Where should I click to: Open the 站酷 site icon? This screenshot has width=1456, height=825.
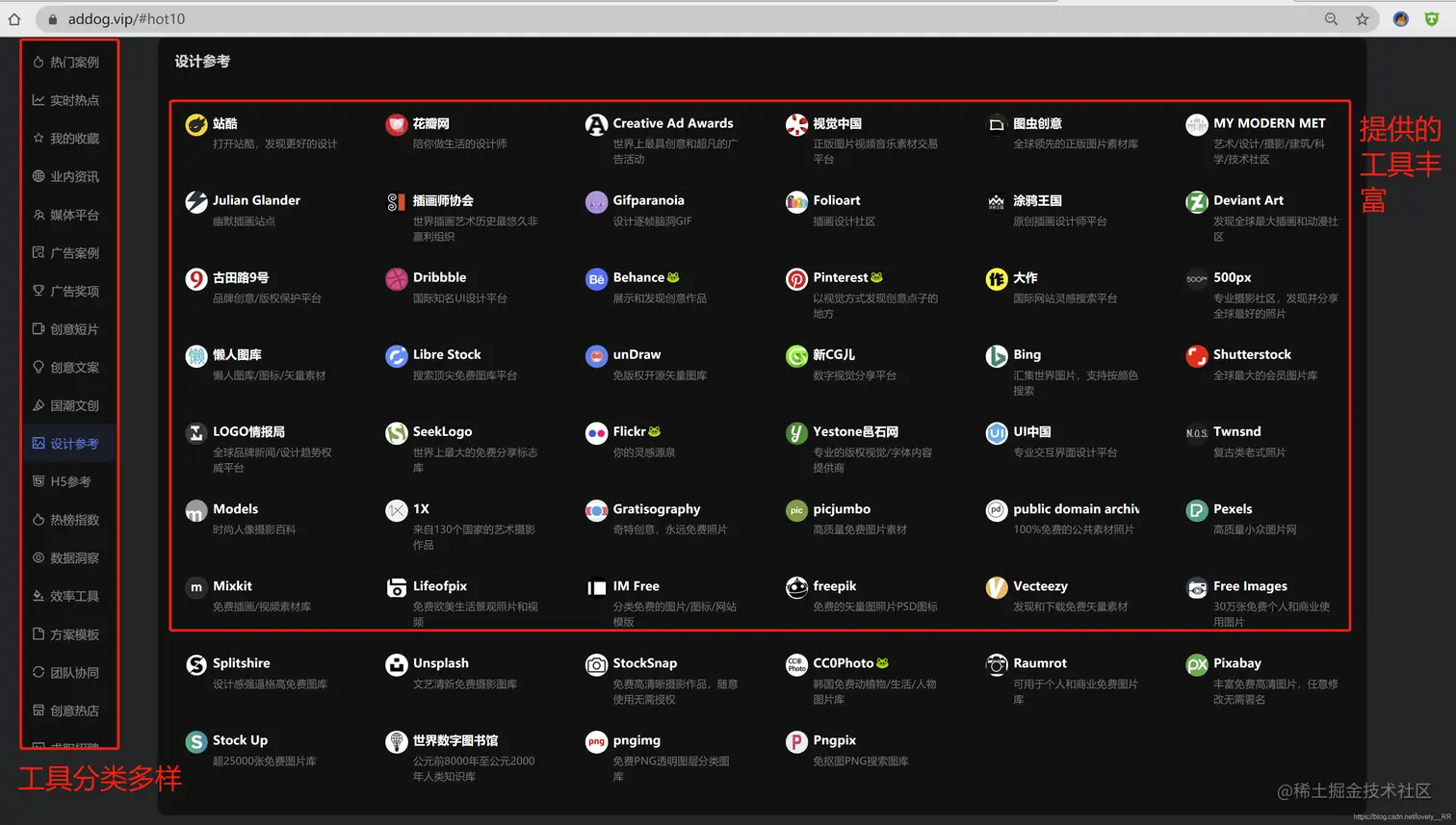(x=196, y=124)
